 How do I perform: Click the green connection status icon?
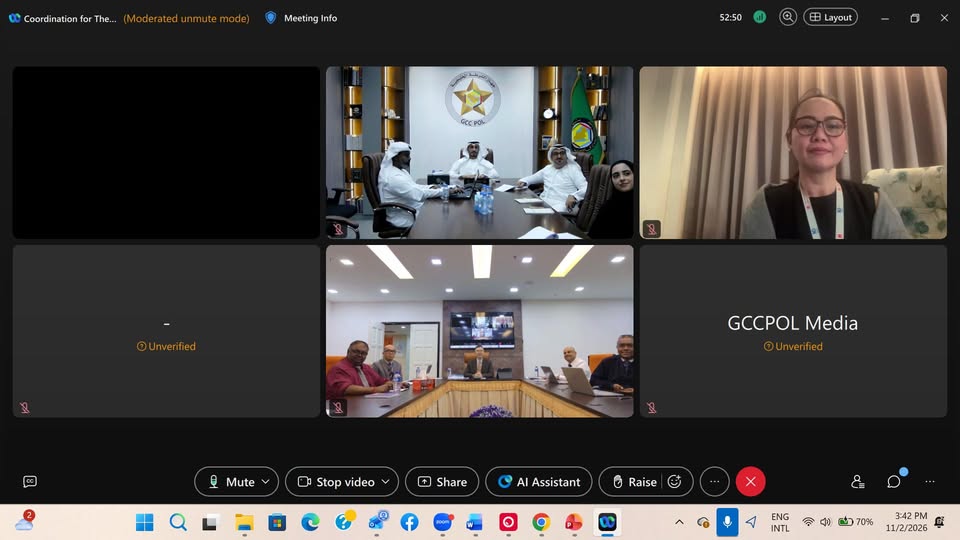pyautogui.click(x=760, y=17)
